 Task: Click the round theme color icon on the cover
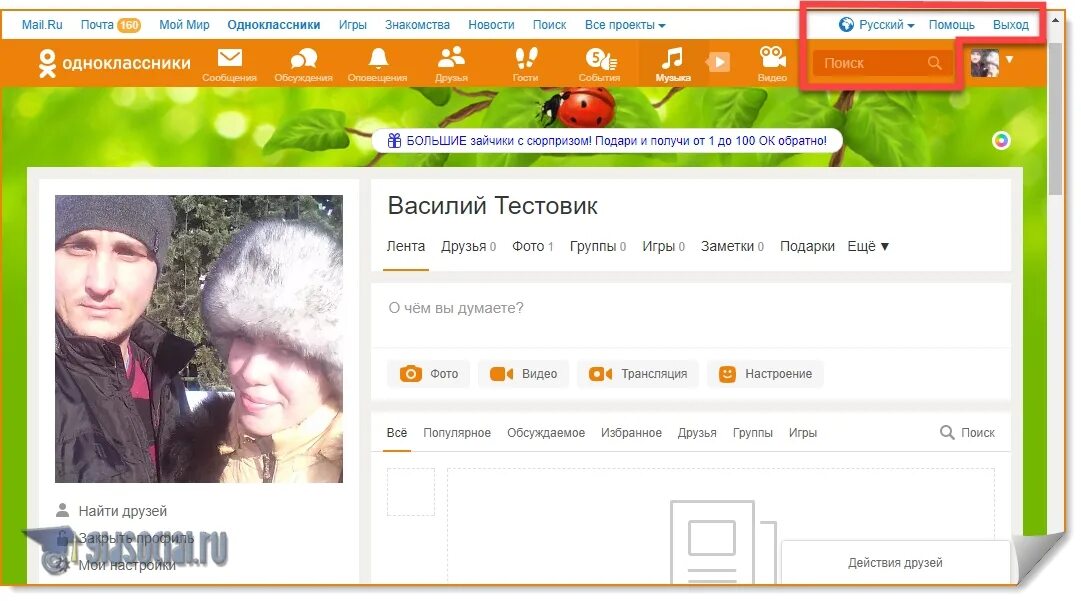coord(1001,141)
